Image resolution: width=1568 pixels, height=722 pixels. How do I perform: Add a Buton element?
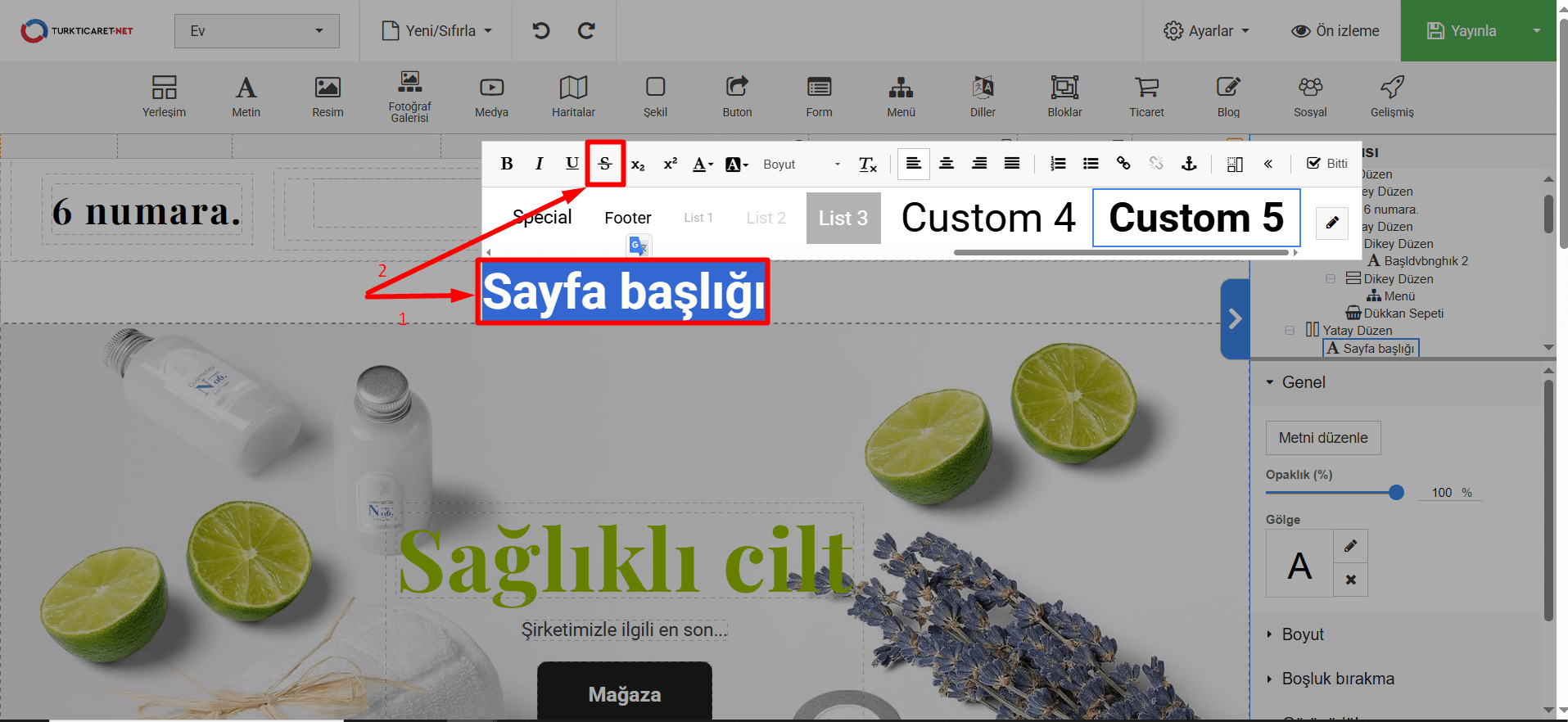coord(737,97)
